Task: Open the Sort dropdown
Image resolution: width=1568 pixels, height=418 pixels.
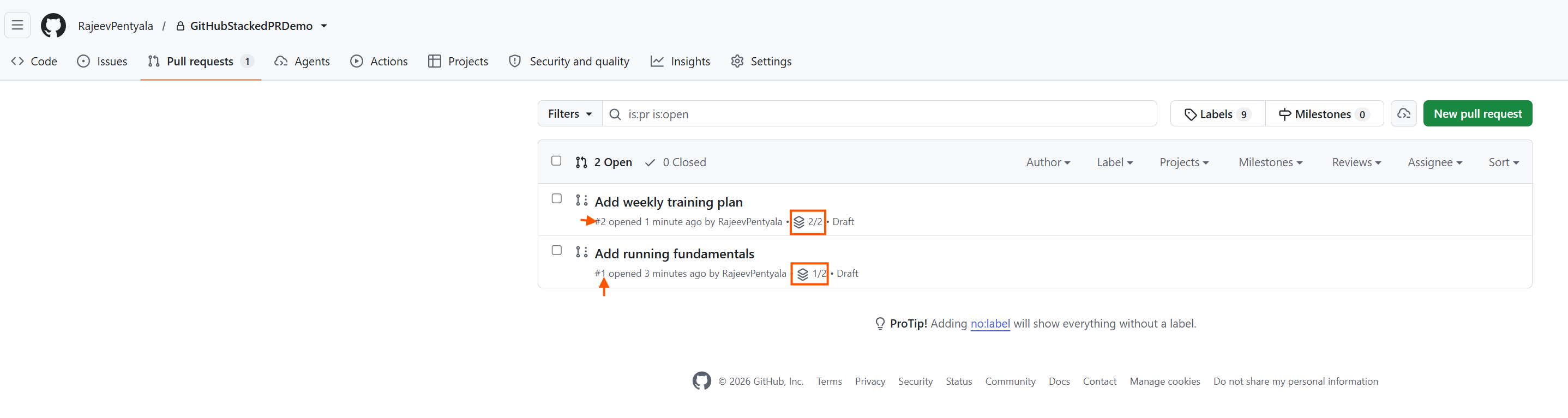Action: pos(1504,162)
